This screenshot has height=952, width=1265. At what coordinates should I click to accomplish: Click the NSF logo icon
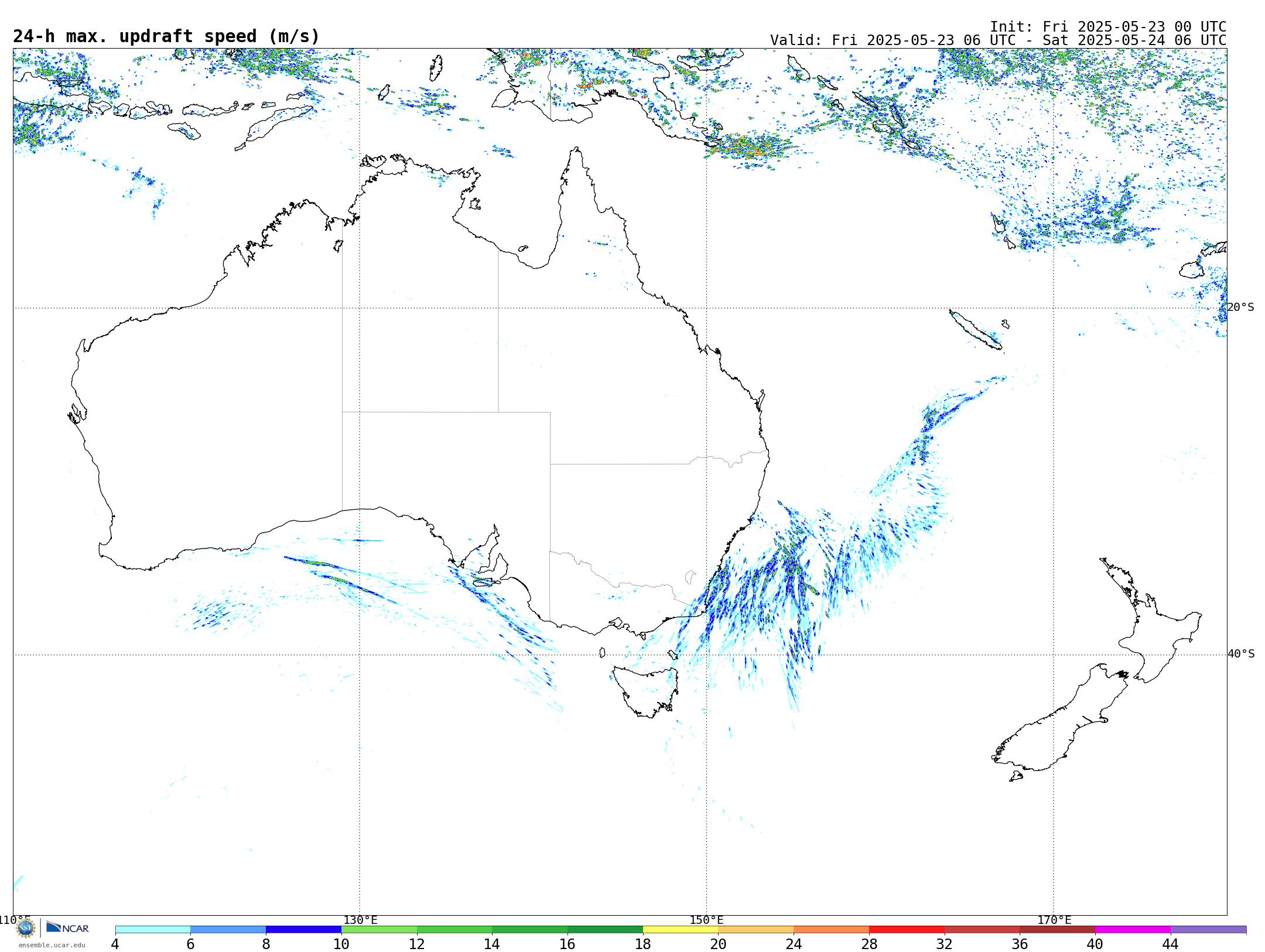[26, 928]
